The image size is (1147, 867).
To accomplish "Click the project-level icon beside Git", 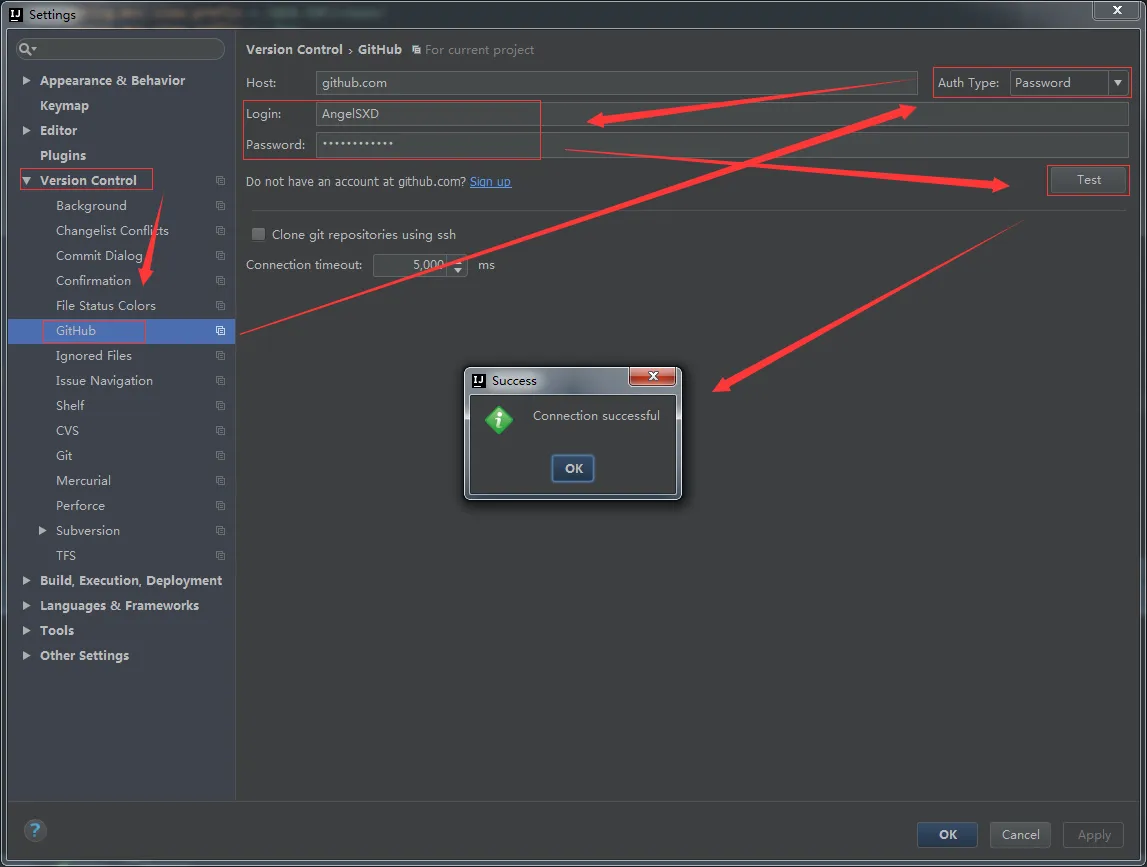I will pos(220,456).
